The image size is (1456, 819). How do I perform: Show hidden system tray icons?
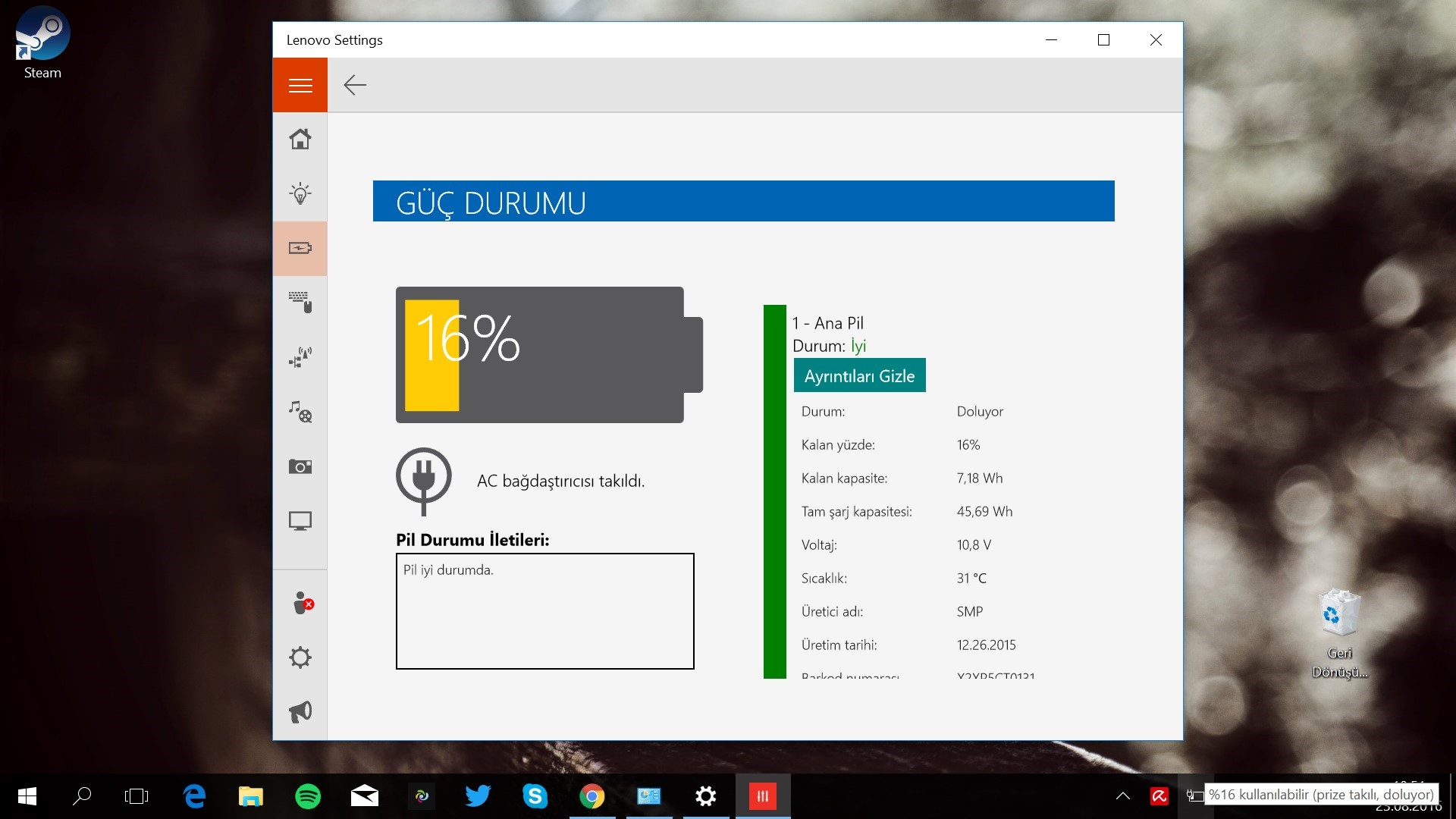click(1123, 796)
